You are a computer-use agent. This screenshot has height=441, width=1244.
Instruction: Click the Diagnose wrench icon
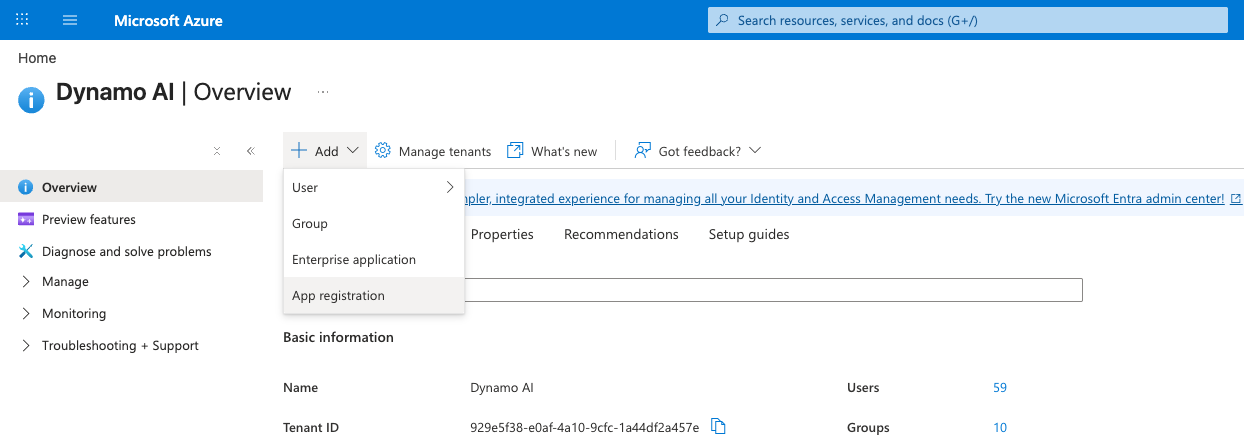tap(26, 252)
